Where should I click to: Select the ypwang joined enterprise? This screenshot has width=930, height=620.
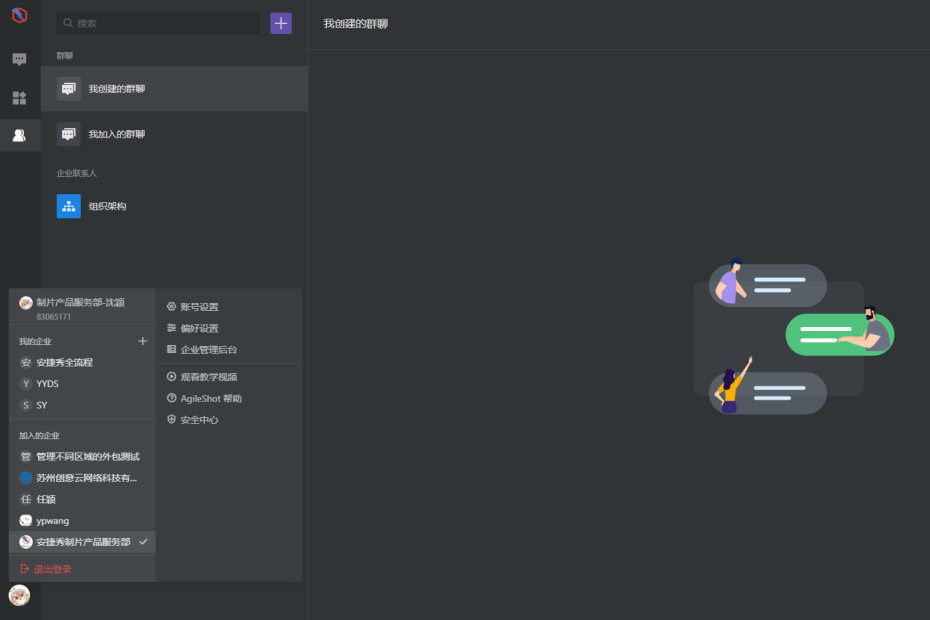pyautogui.click(x=52, y=520)
